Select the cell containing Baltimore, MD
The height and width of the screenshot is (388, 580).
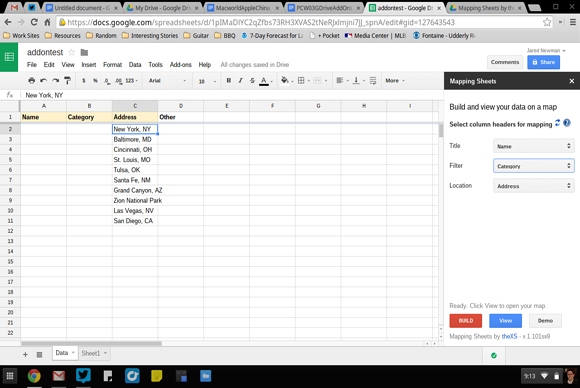(x=135, y=139)
